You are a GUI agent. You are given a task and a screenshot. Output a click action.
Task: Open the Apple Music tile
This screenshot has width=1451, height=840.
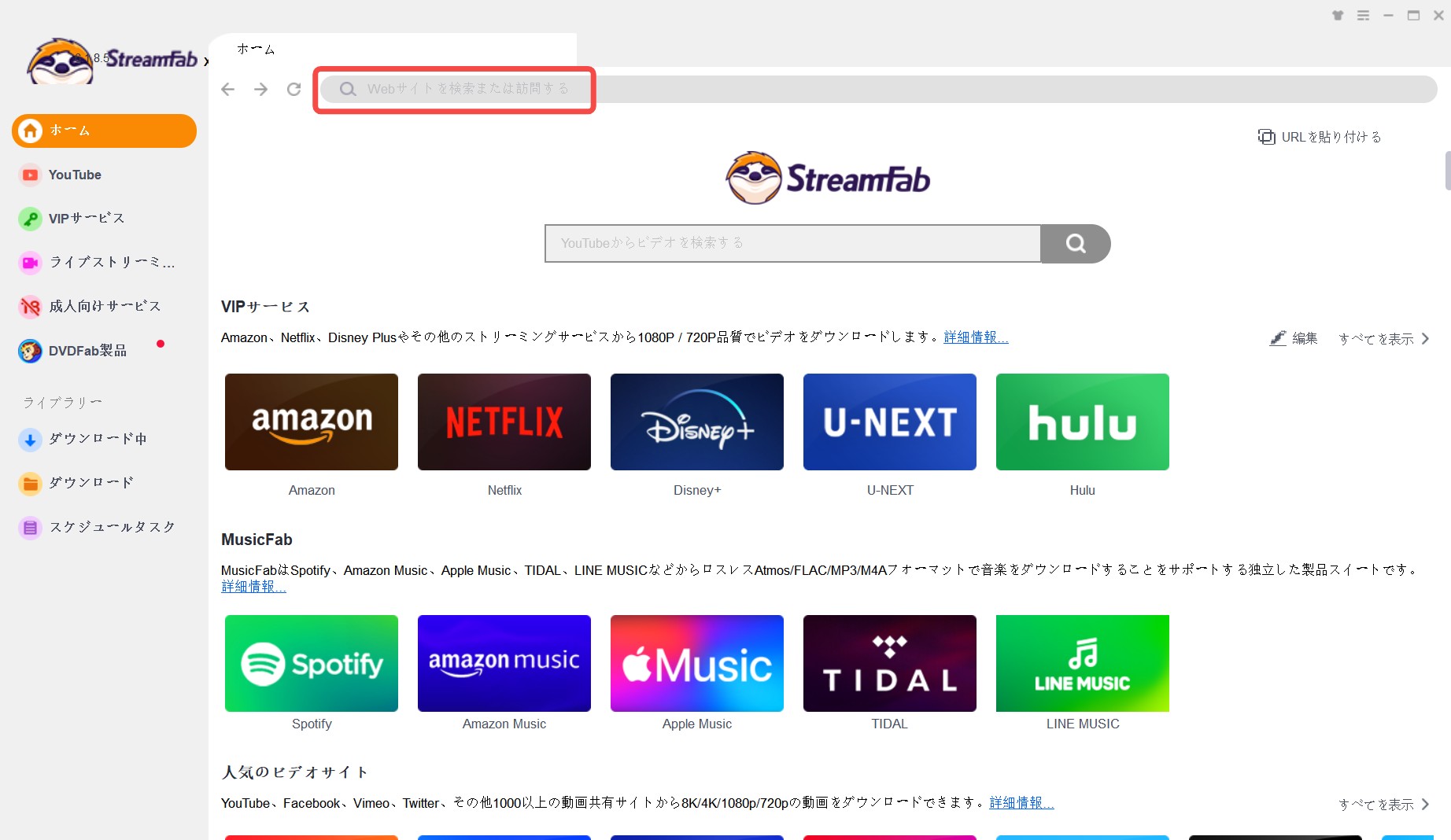point(697,663)
